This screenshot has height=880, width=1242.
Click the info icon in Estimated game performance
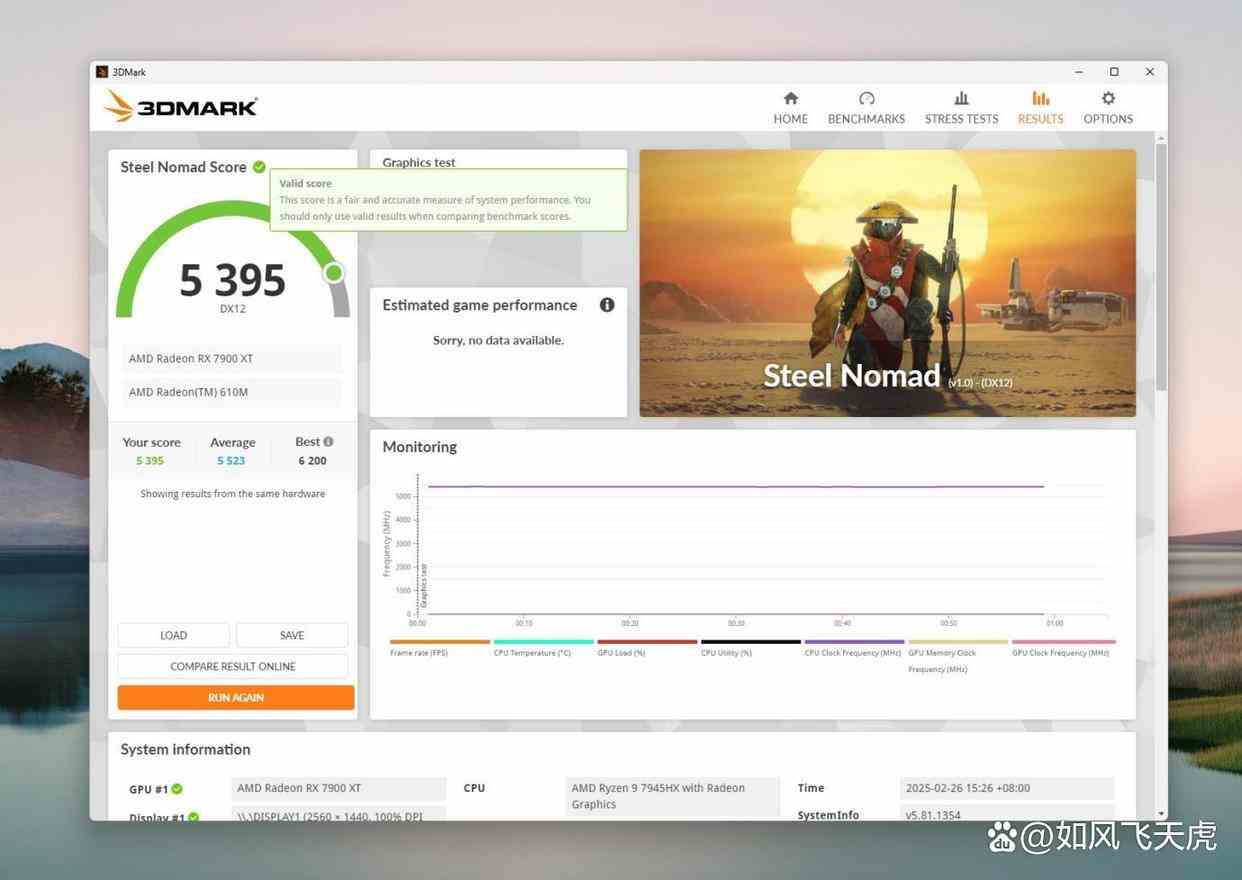[x=607, y=305]
